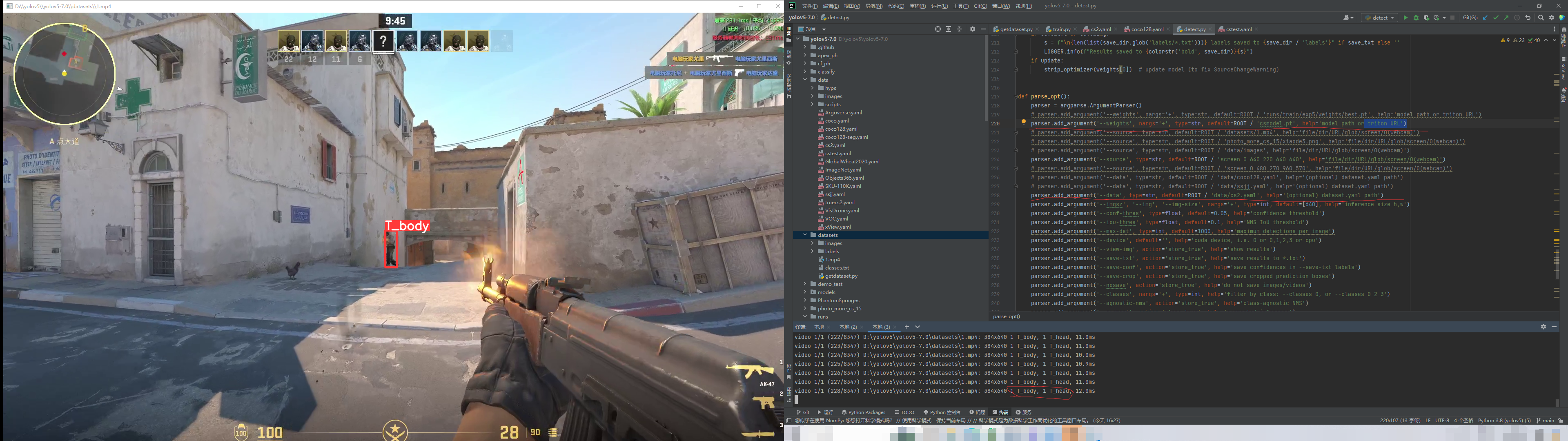Click the main Git branch in status bar
The image size is (1568, 441).
[1546, 420]
